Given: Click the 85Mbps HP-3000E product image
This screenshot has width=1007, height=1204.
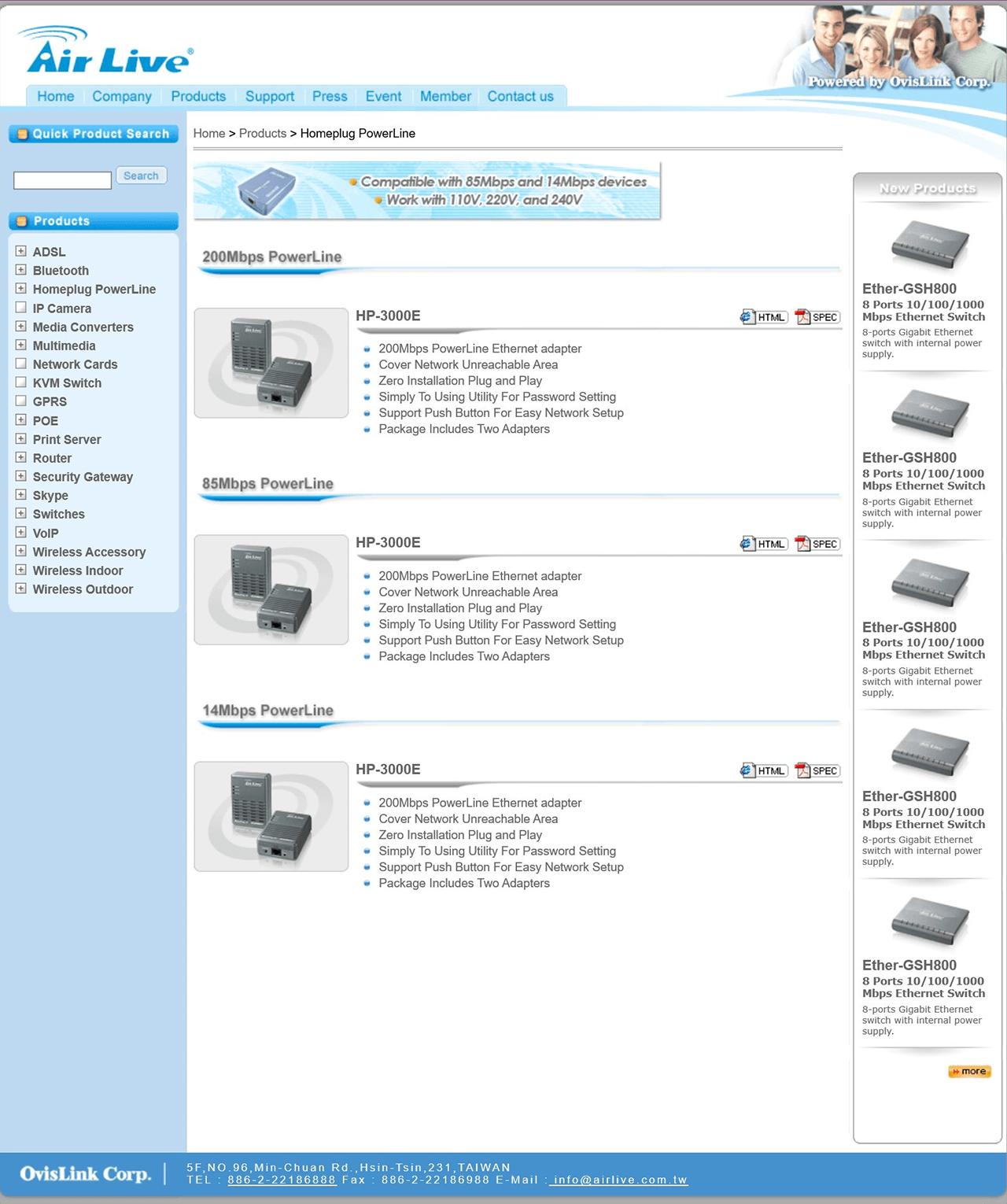Looking at the screenshot, I should [271, 589].
